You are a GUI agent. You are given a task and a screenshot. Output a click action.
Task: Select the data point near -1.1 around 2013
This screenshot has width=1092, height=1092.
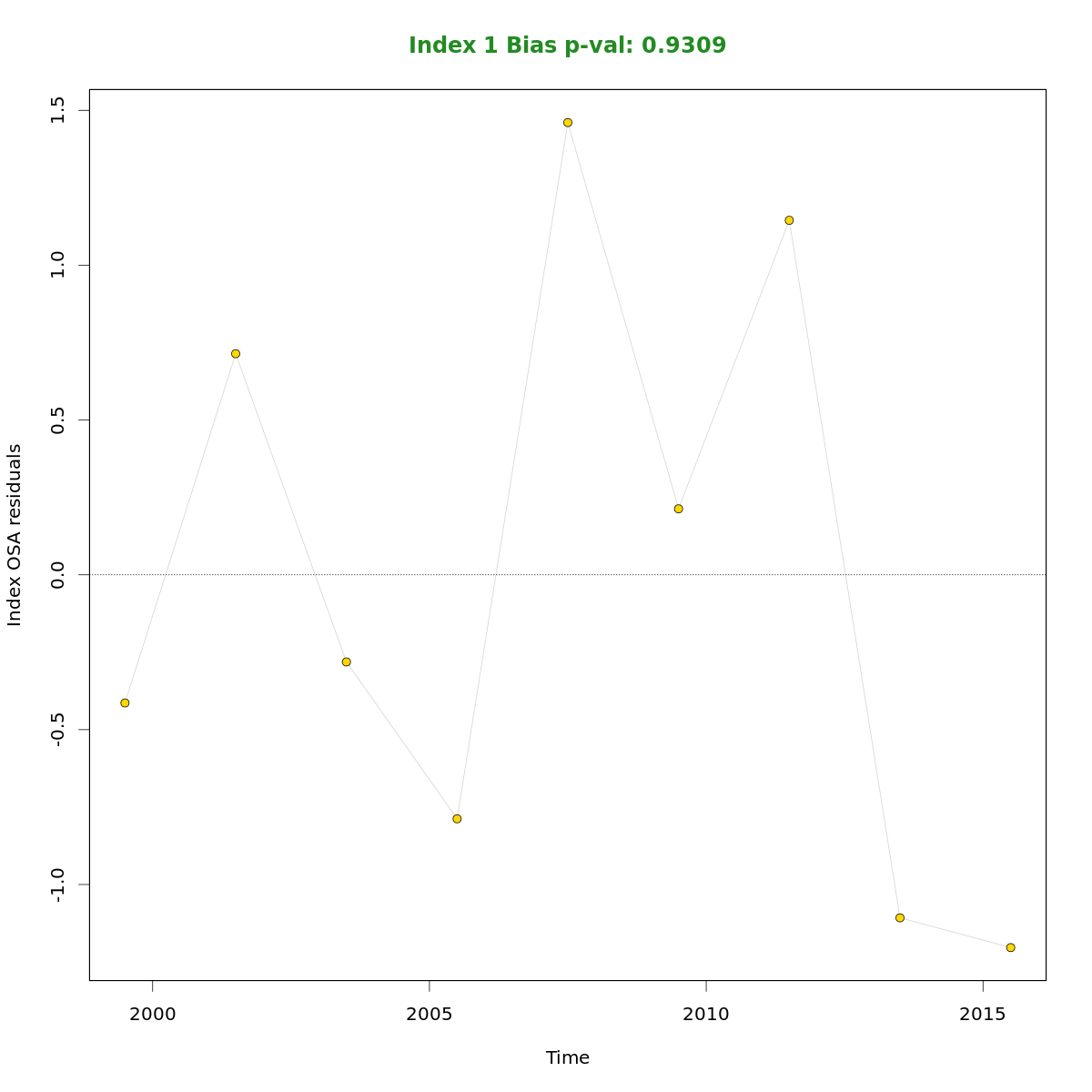pos(900,917)
